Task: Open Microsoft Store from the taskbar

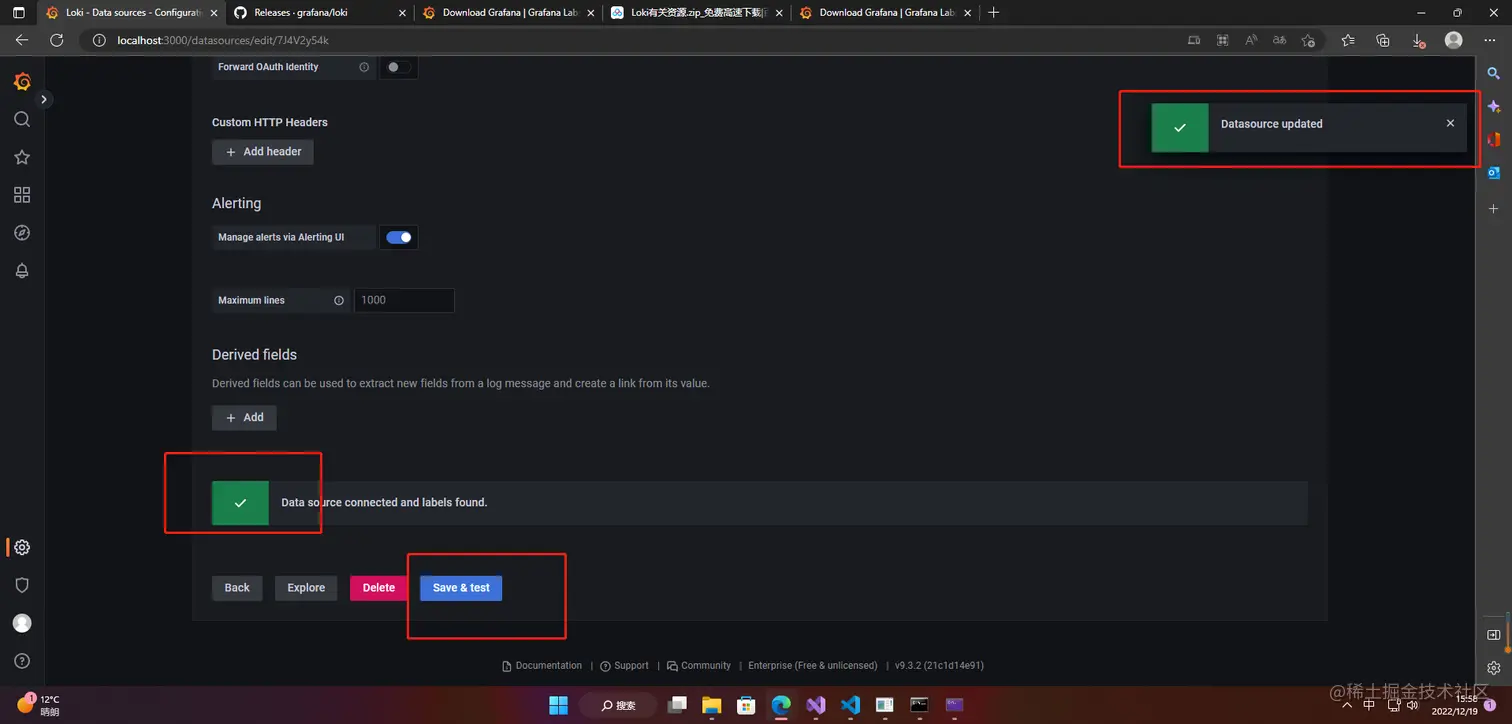Action: (x=746, y=705)
